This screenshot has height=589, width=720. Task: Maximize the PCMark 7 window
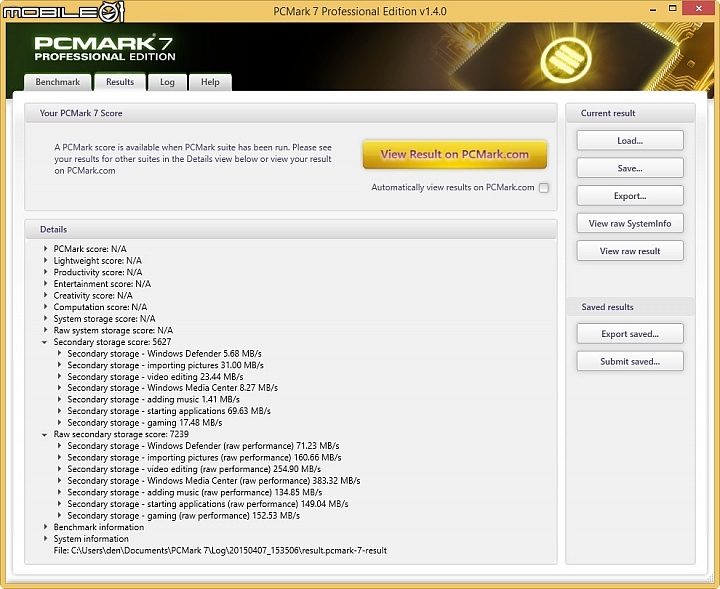(672, 9)
